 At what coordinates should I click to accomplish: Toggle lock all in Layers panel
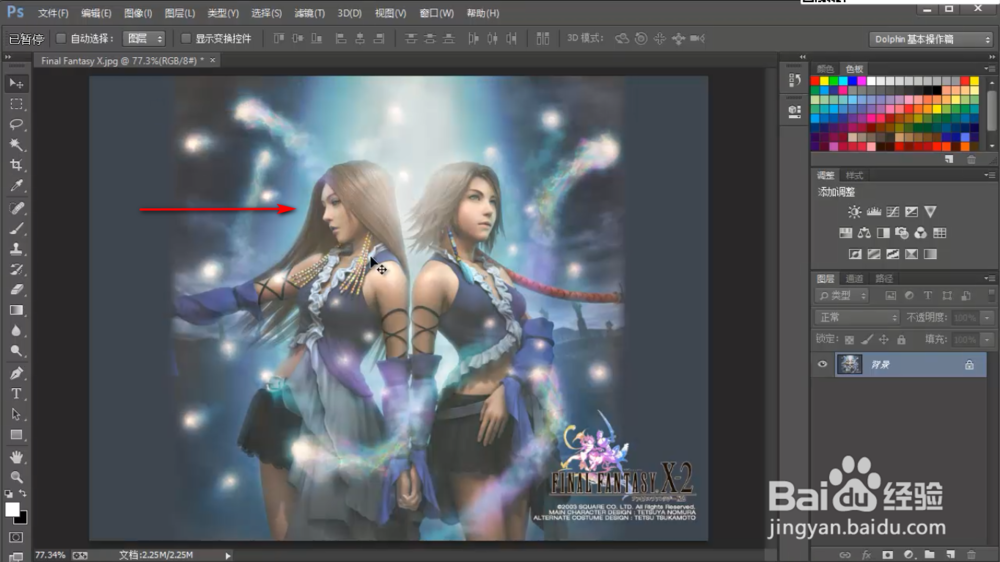click(901, 339)
